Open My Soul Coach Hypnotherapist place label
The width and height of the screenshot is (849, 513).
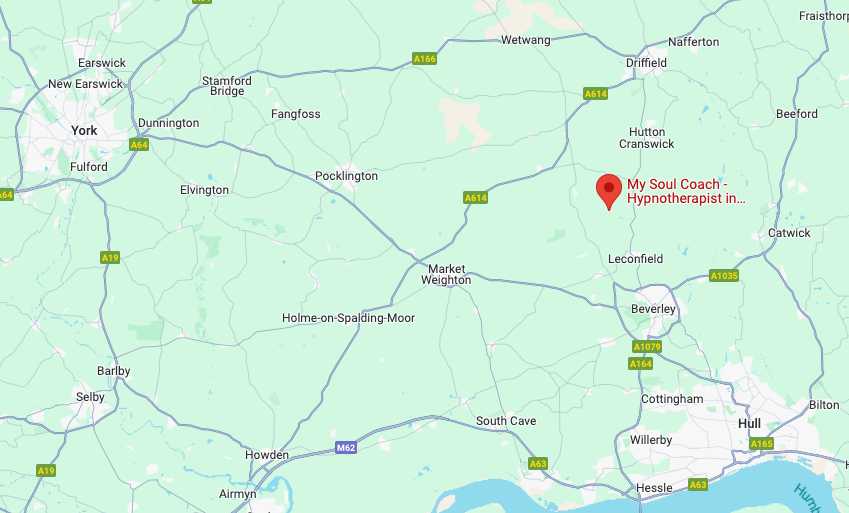point(686,191)
